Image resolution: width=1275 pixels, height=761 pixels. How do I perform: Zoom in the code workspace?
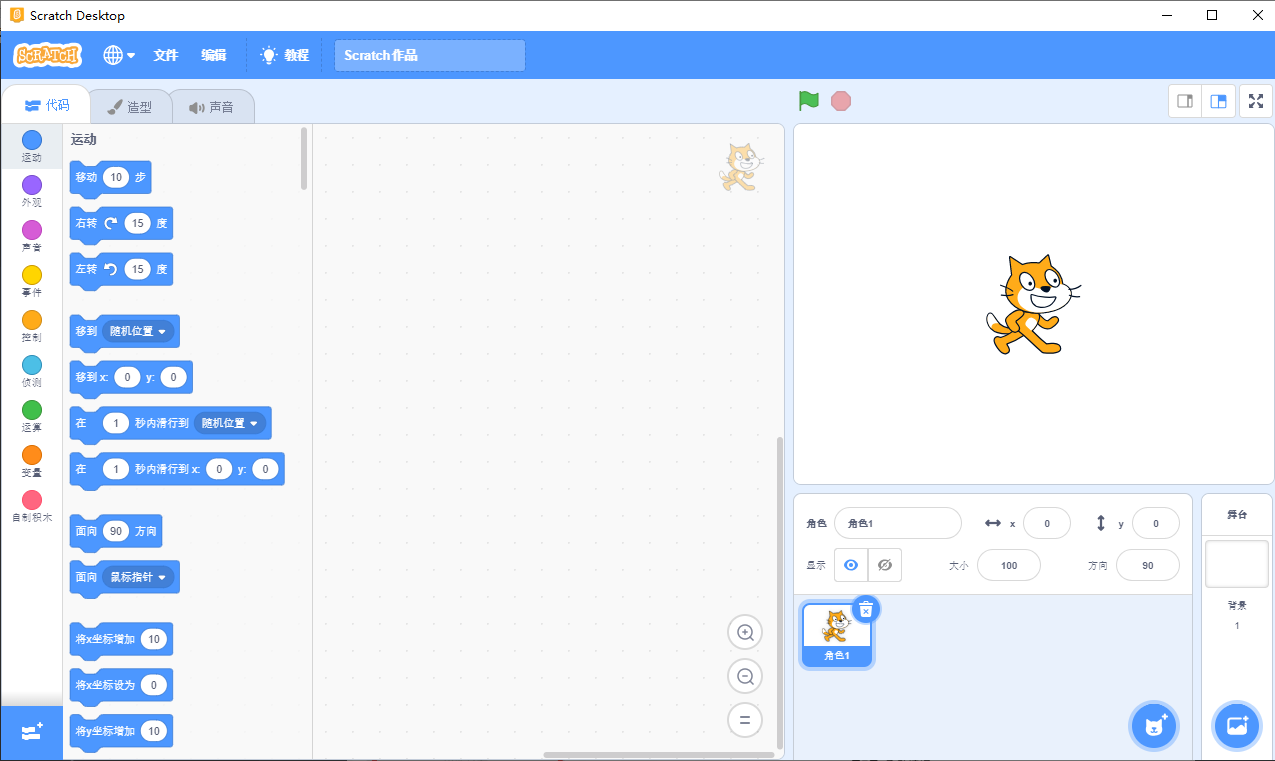click(745, 632)
